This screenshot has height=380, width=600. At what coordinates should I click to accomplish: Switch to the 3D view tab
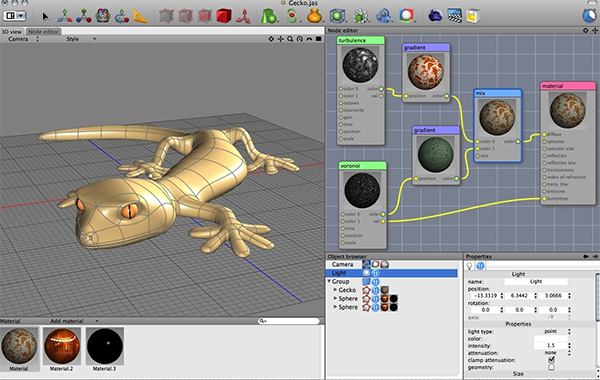pos(12,31)
